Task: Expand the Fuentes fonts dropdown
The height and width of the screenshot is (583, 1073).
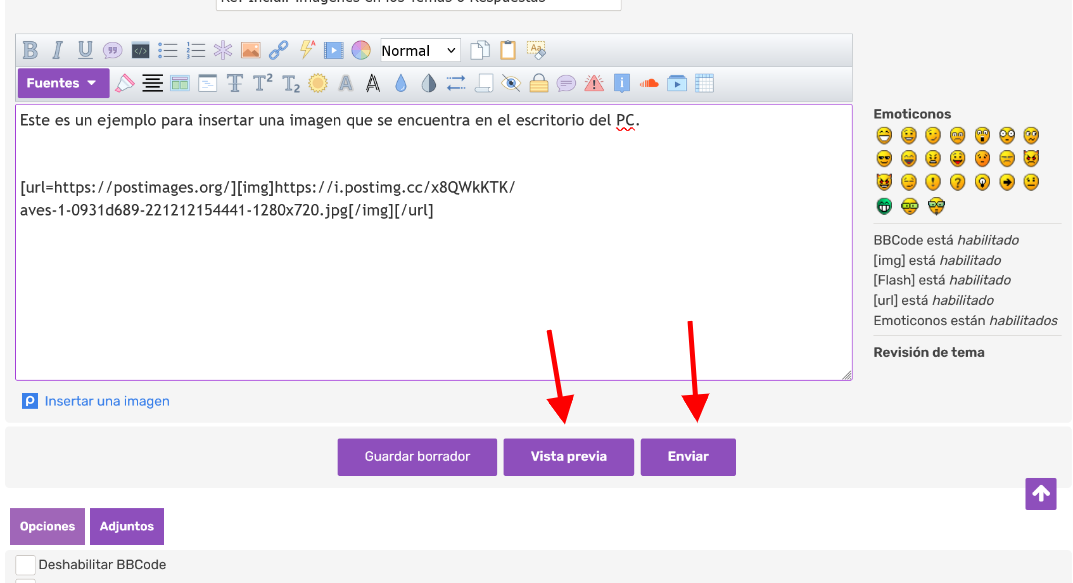Action: pyautogui.click(x=63, y=83)
